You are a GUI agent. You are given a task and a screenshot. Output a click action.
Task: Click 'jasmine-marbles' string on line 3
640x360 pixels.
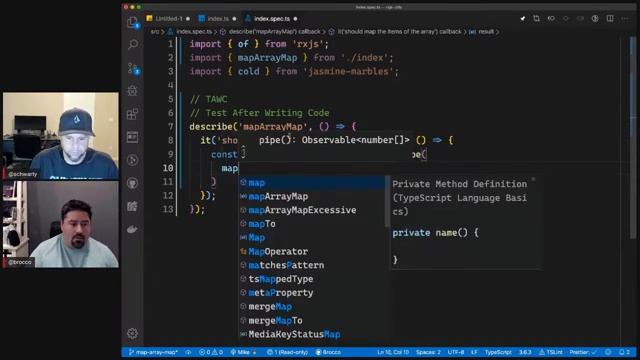coord(348,71)
